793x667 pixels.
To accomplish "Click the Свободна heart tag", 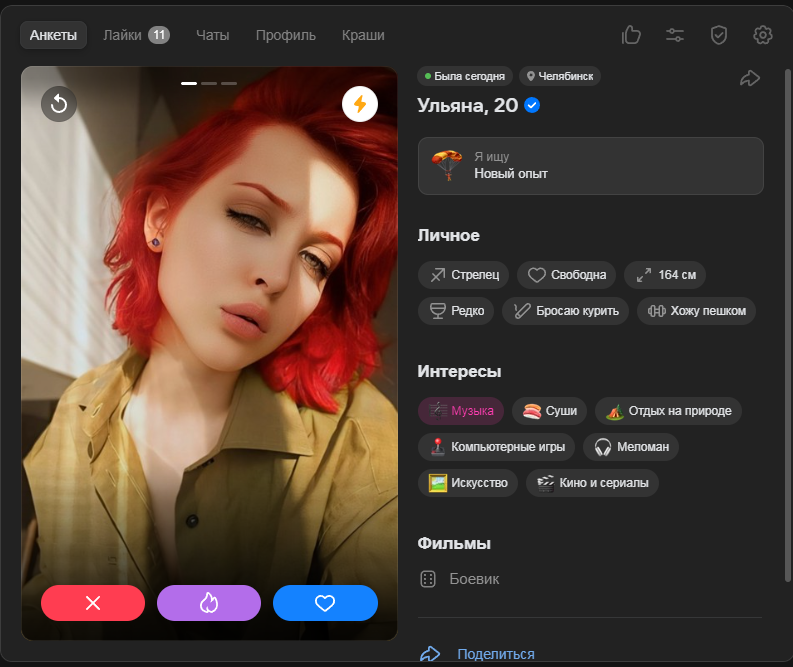I will coord(566,275).
